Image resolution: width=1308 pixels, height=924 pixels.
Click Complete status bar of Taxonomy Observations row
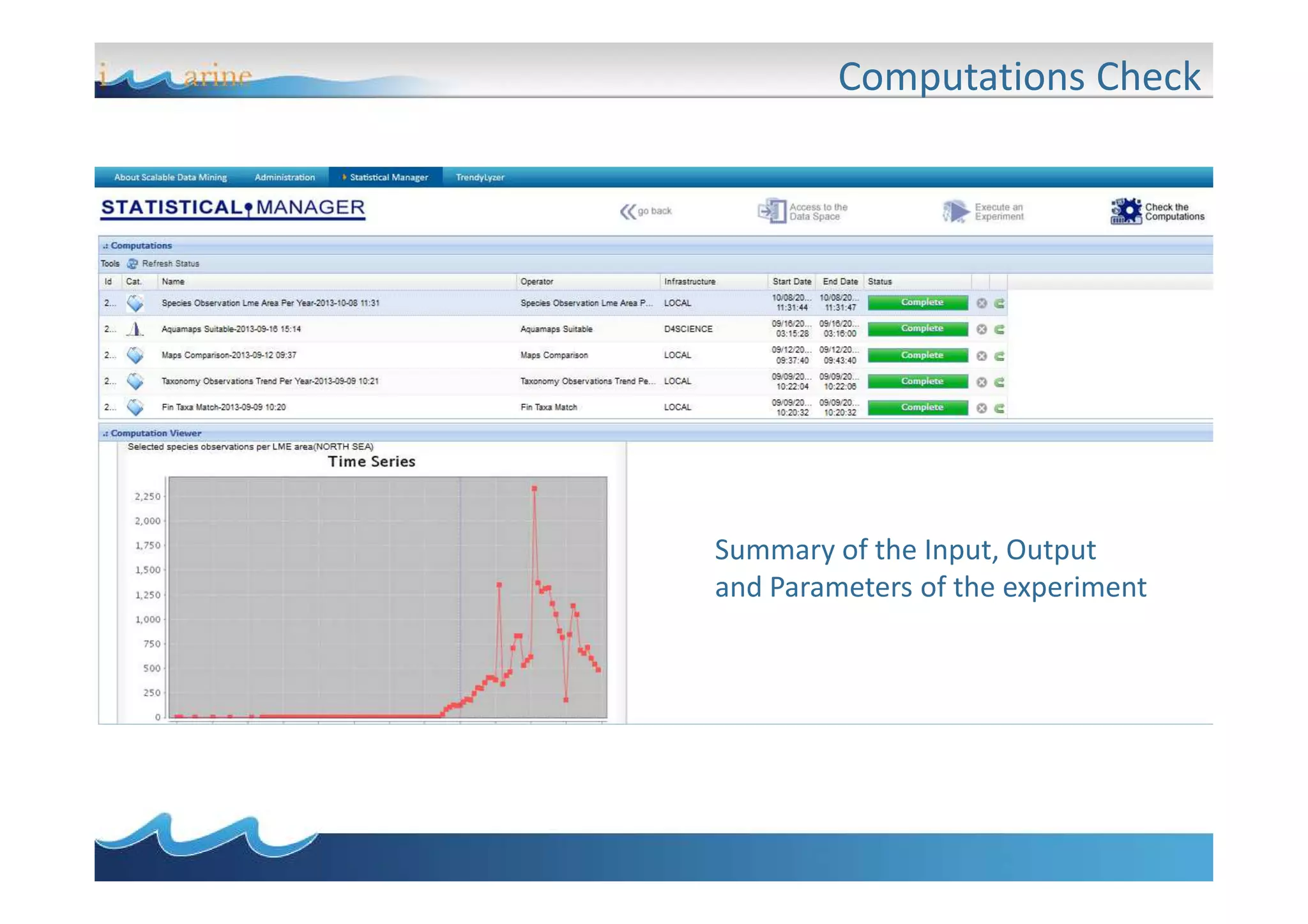tap(918, 382)
